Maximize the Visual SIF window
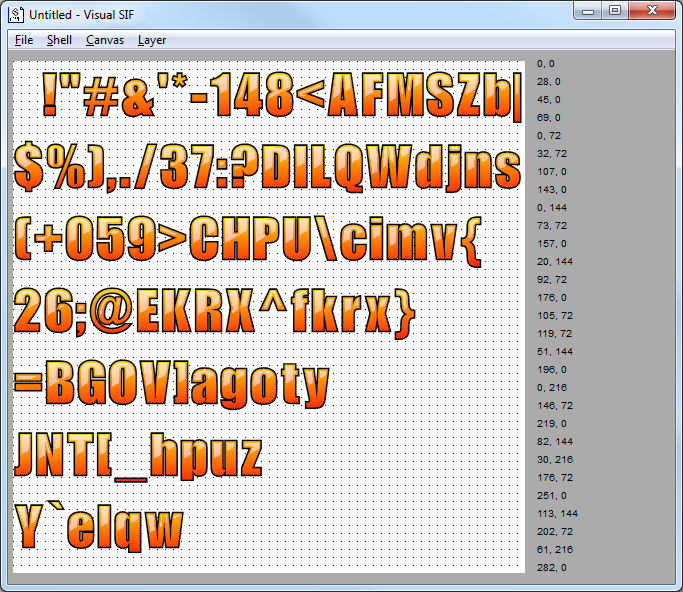This screenshot has height=592, width=683. (615, 11)
